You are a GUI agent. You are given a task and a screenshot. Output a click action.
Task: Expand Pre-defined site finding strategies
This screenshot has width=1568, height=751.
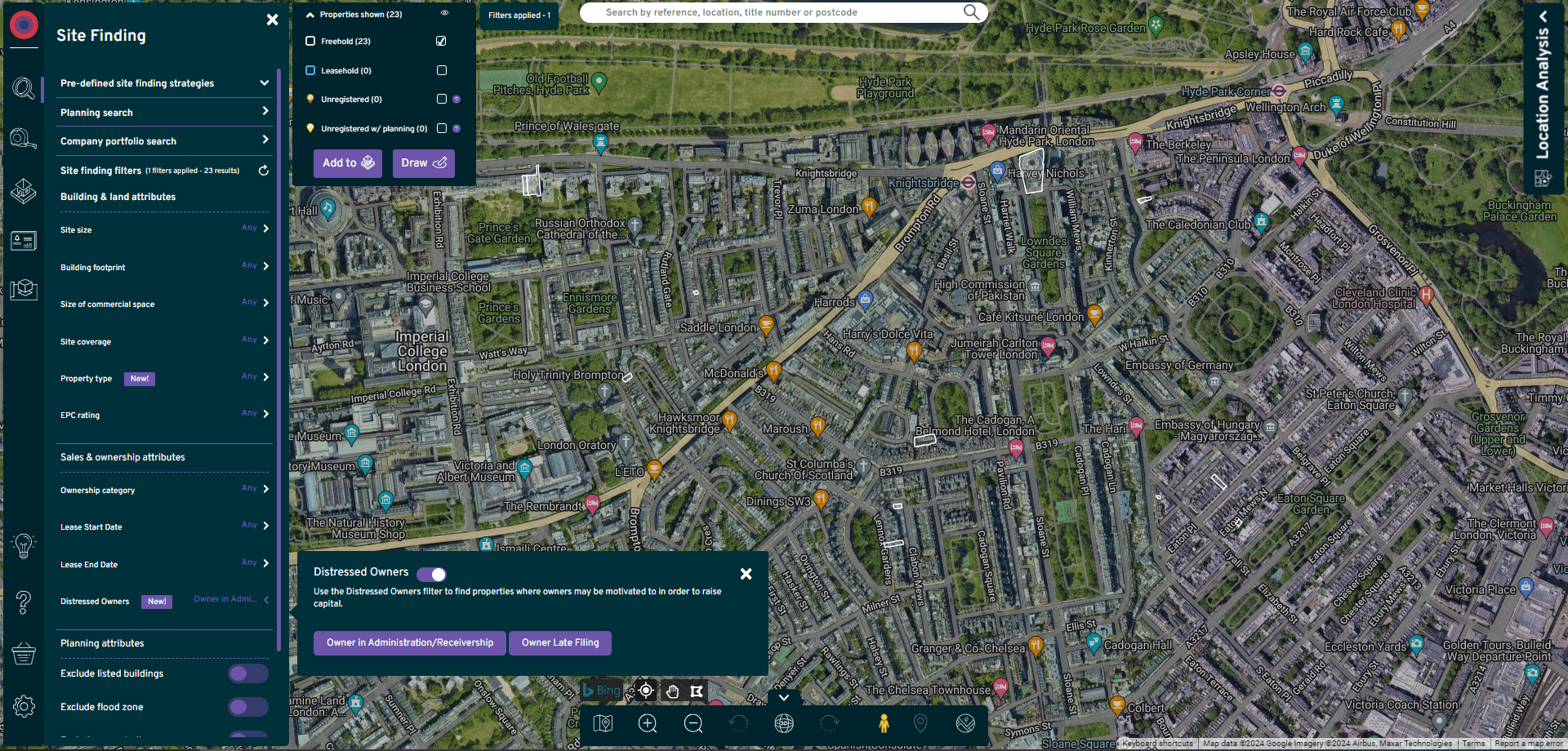click(x=163, y=83)
